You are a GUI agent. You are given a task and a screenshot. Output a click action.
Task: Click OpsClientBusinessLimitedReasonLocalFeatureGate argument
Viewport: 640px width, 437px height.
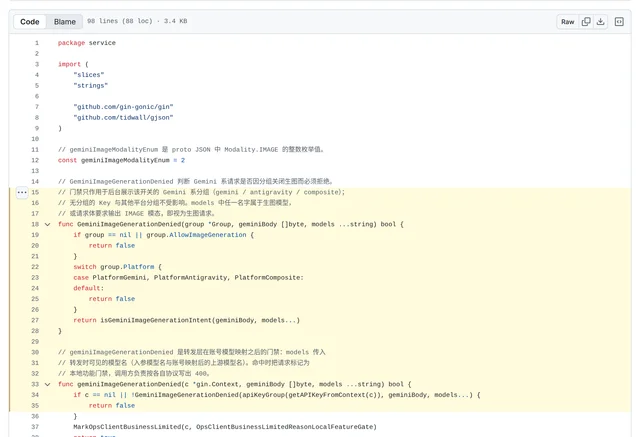[x=285, y=427]
